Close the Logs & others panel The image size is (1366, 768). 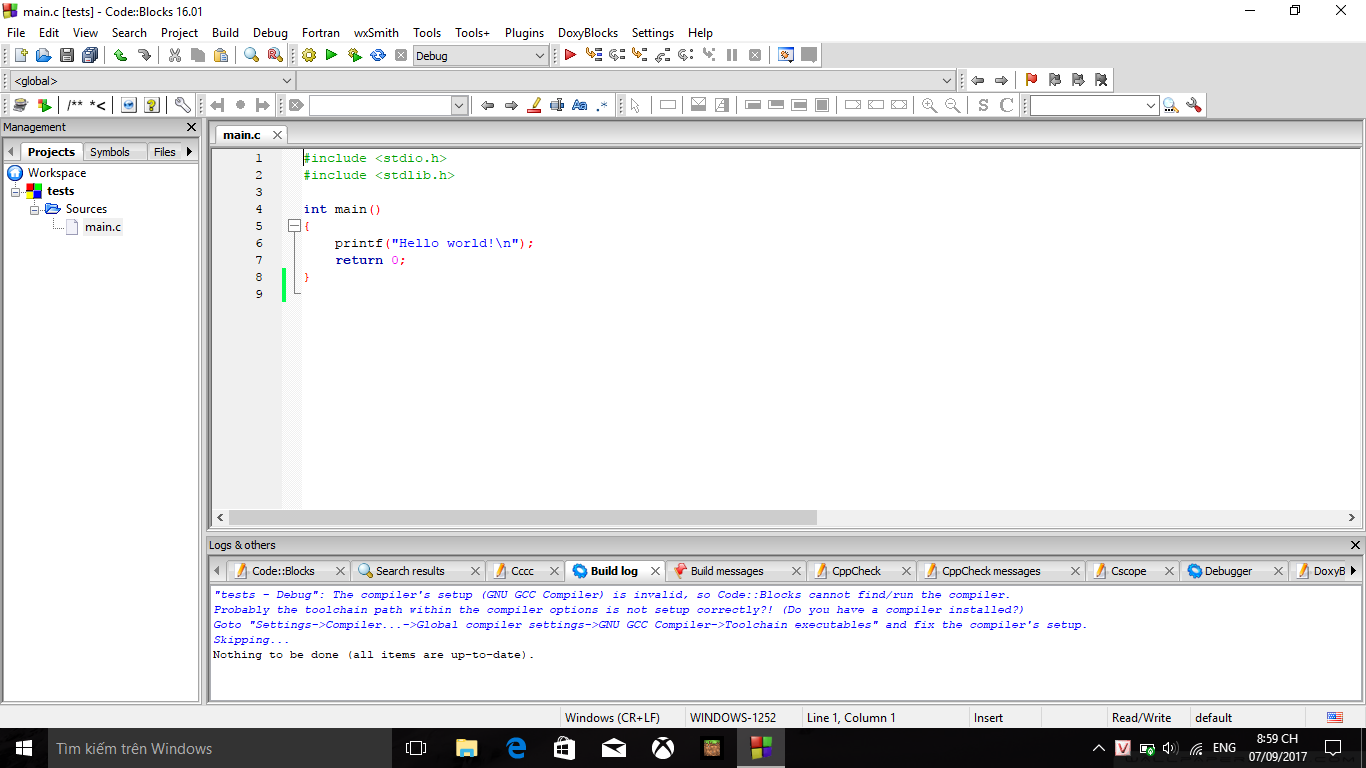pyautogui.click(x=1355, y=545)
